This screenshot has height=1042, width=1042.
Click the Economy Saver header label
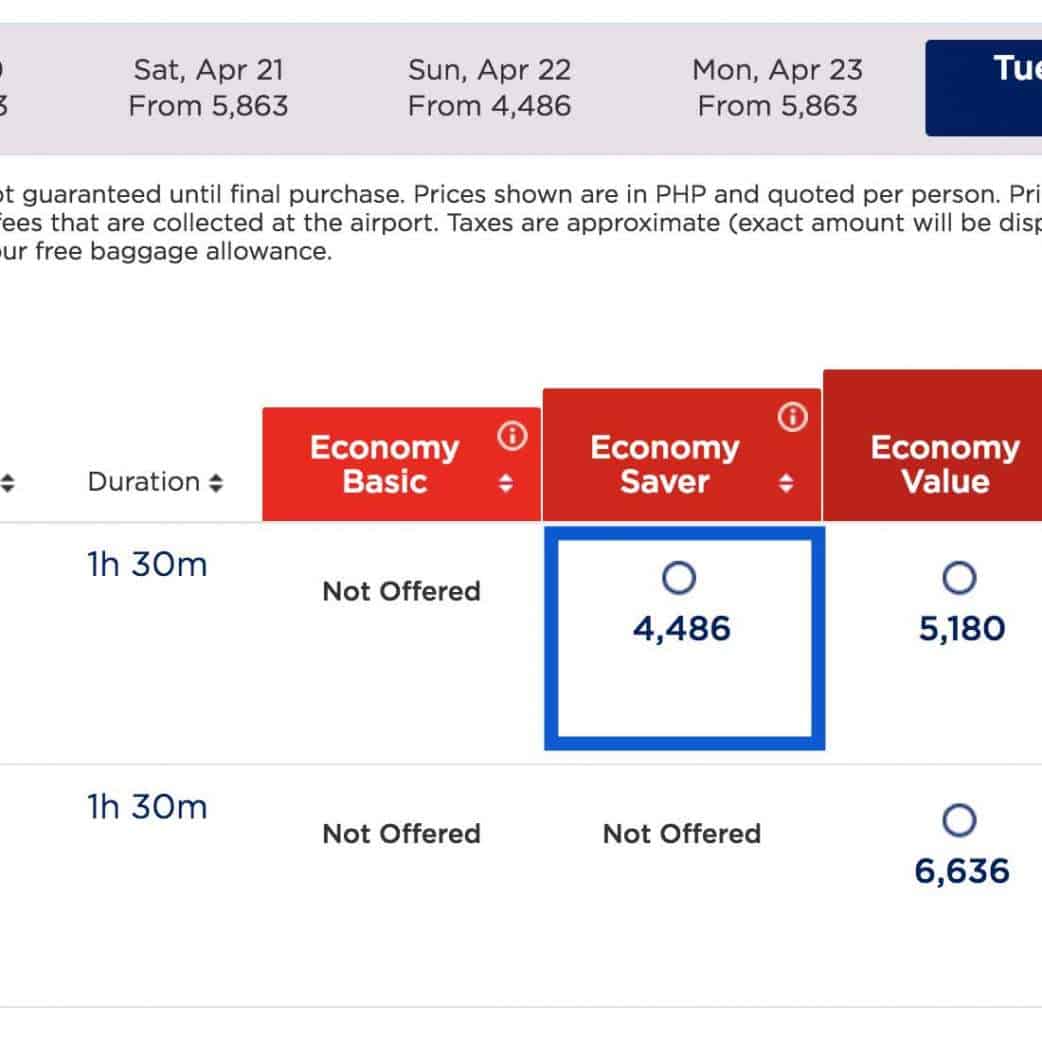[x=664, y=464]
